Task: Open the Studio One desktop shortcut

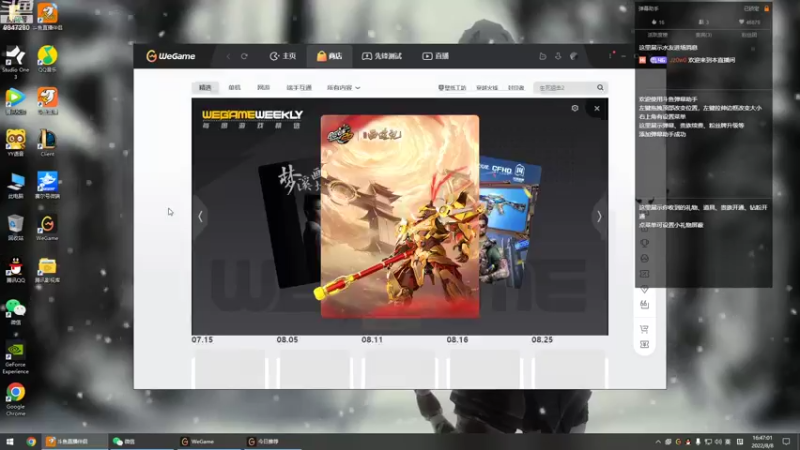Action: [x=15, y=62]
